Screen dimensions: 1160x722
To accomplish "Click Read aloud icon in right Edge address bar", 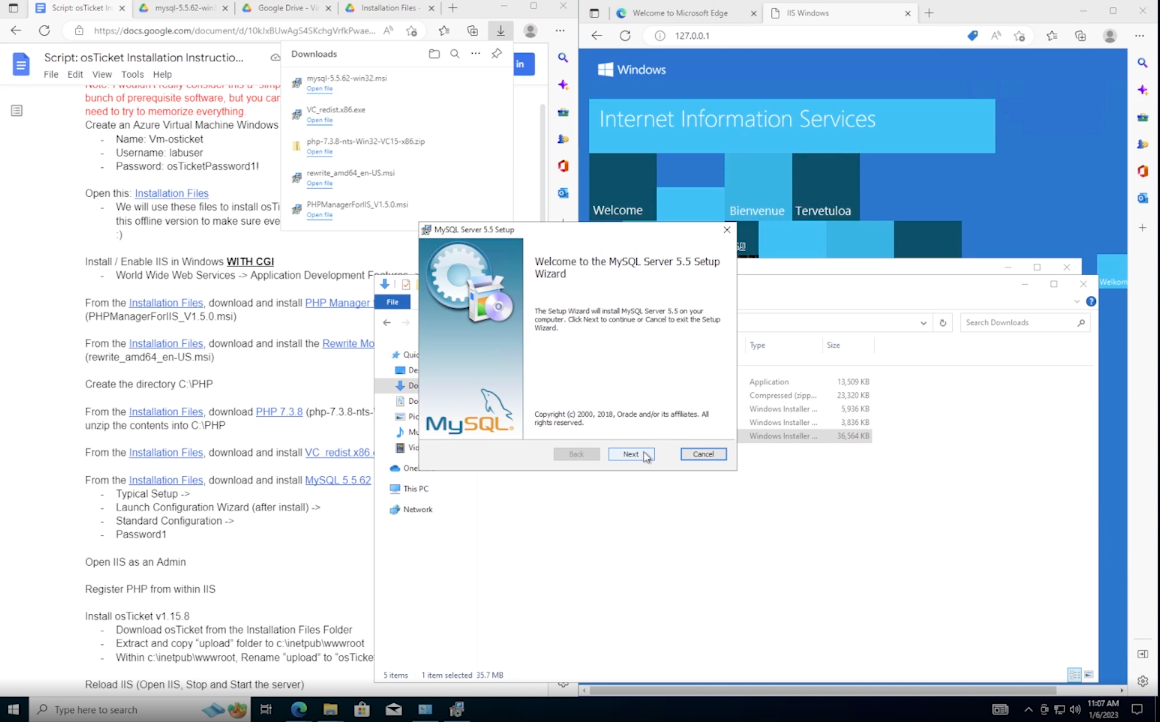I will (x=997, y=36).
